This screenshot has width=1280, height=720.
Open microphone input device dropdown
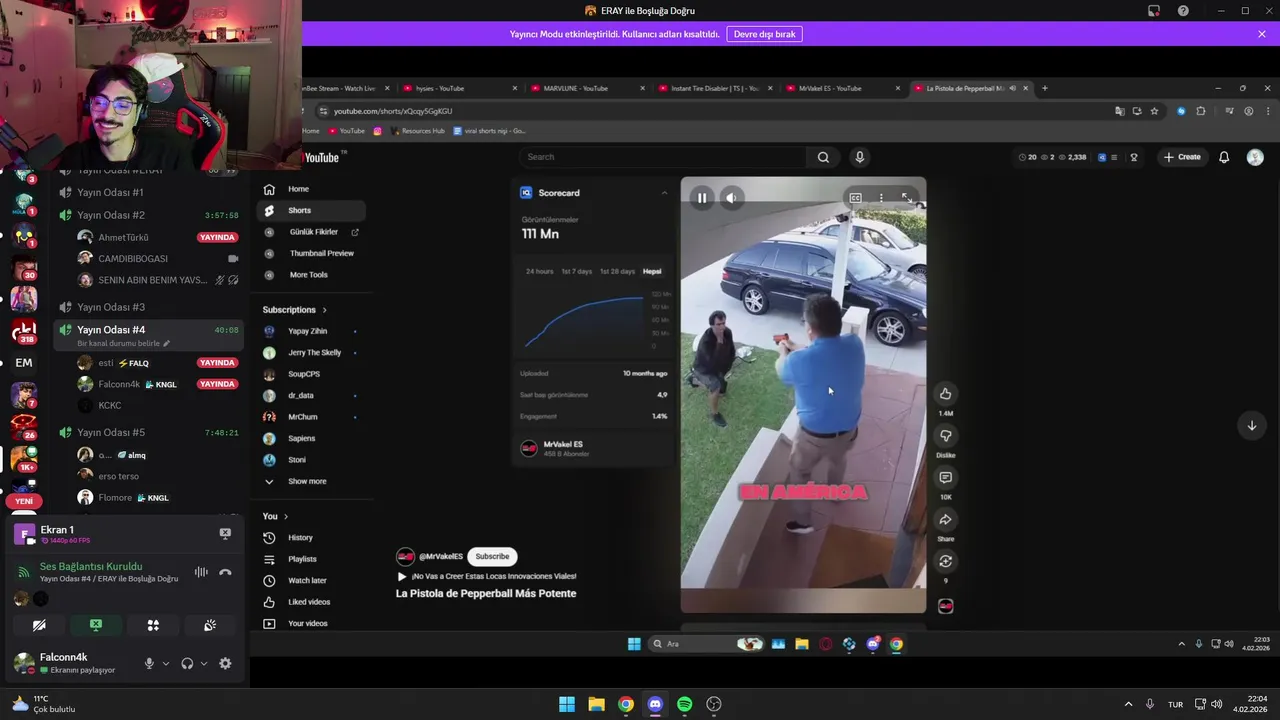click(x=166, y=663)
